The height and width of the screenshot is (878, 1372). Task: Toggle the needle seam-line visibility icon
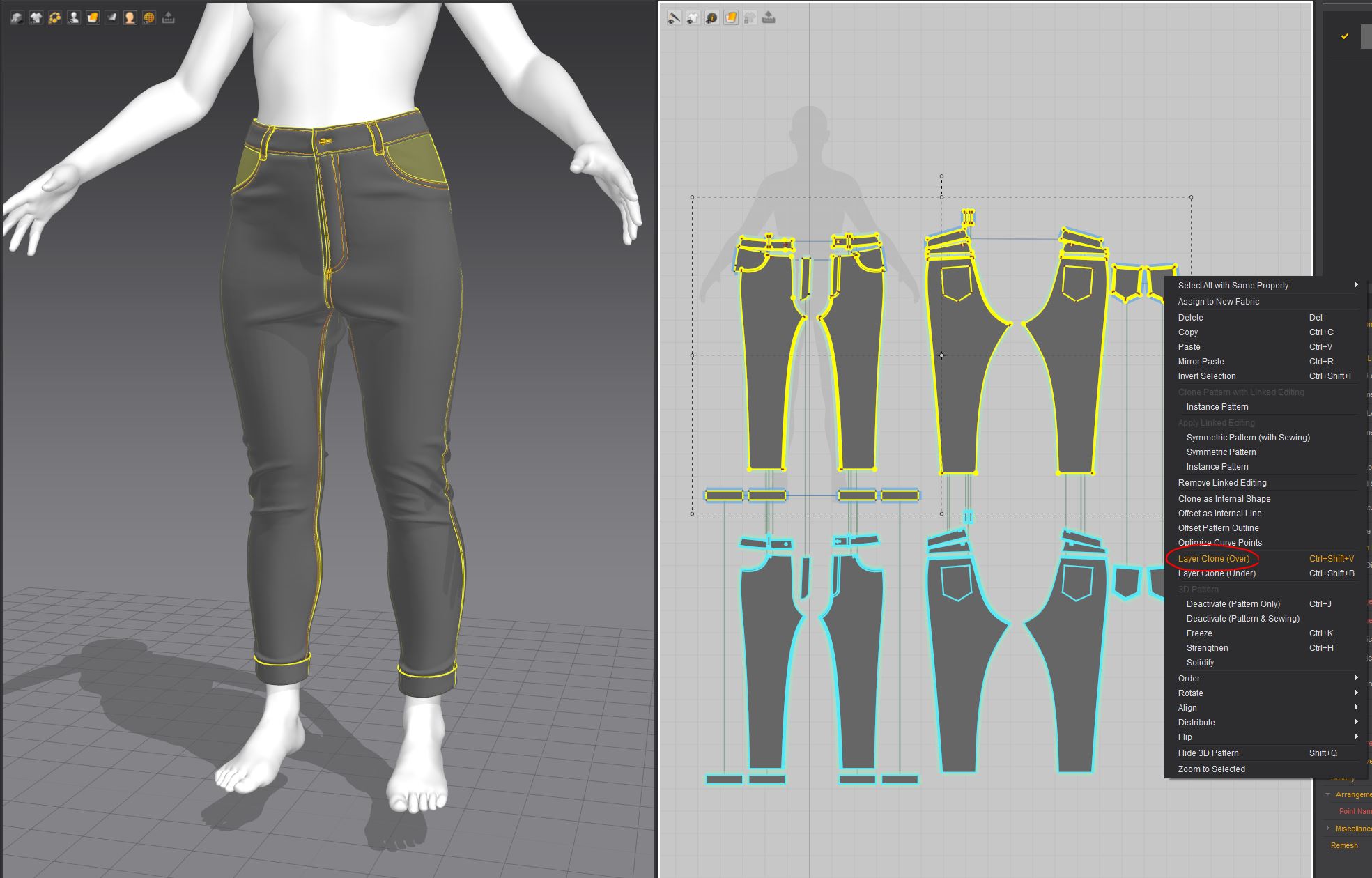[x=674, y=17]
